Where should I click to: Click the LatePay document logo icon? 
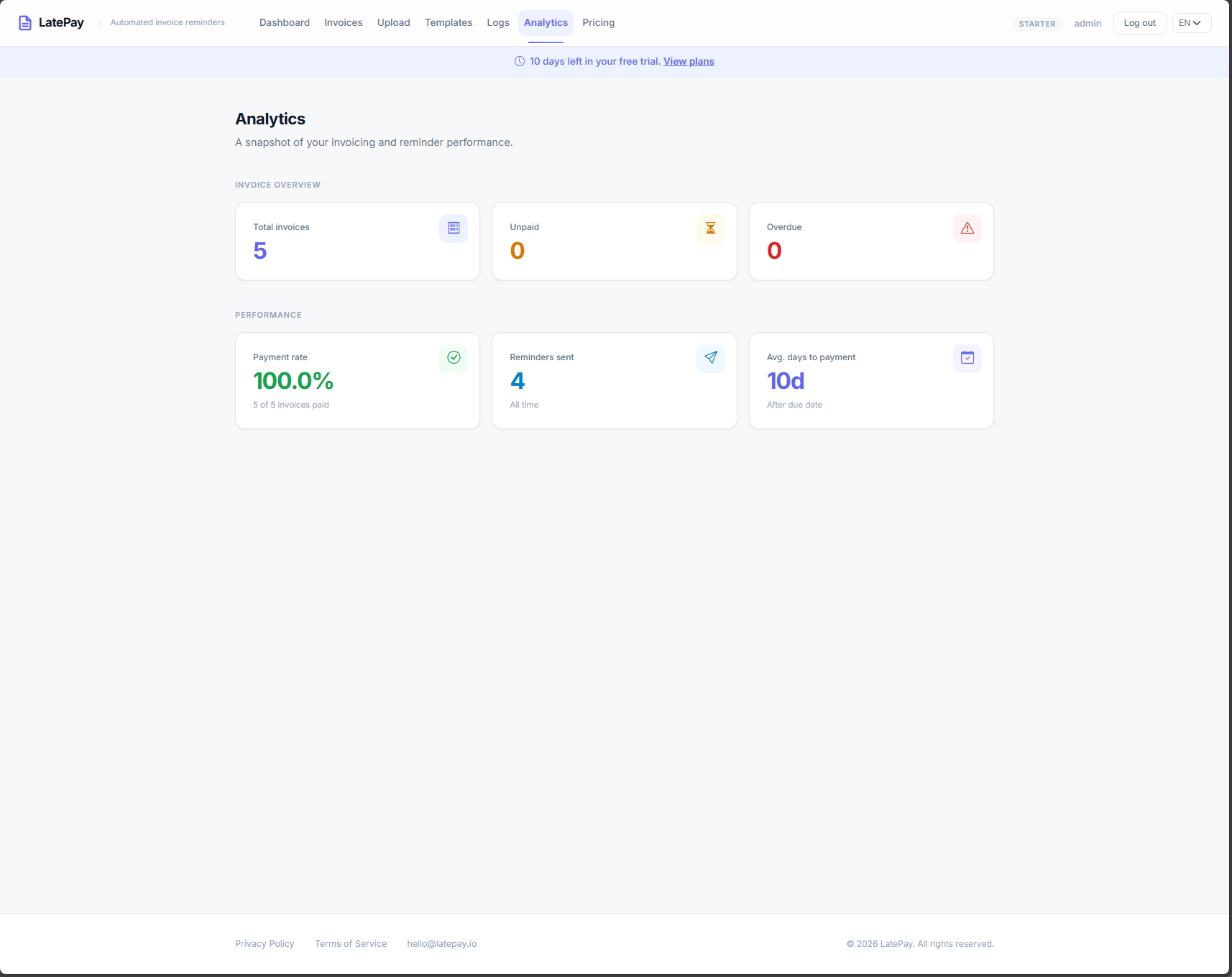25,23
